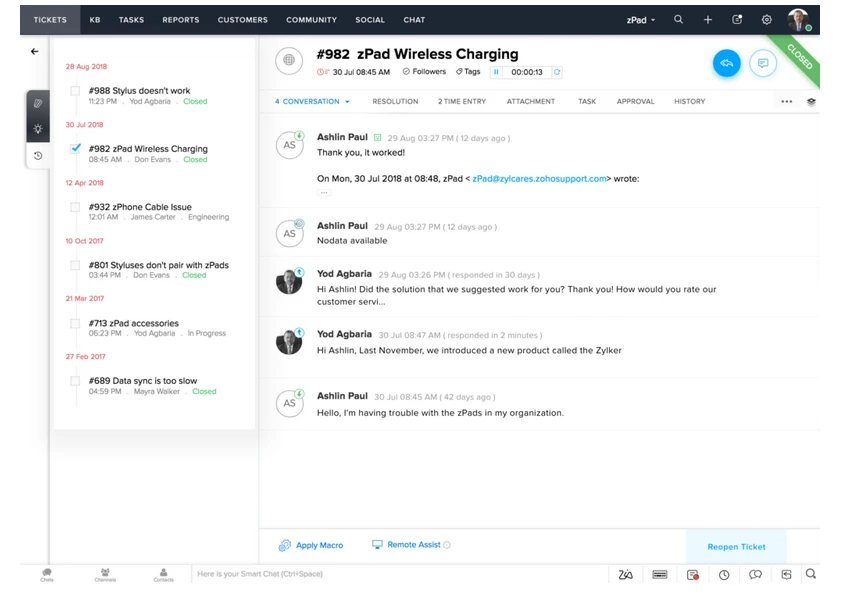This screenshot has width=860, height=595.
Task: Open the settings gear icon
Action: pos(767,20)
